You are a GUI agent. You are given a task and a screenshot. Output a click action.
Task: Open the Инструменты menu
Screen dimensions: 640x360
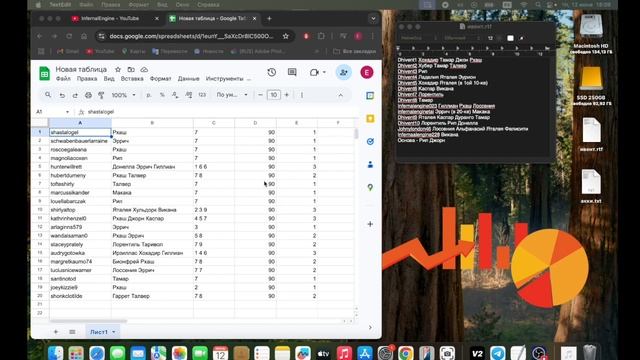224,78
